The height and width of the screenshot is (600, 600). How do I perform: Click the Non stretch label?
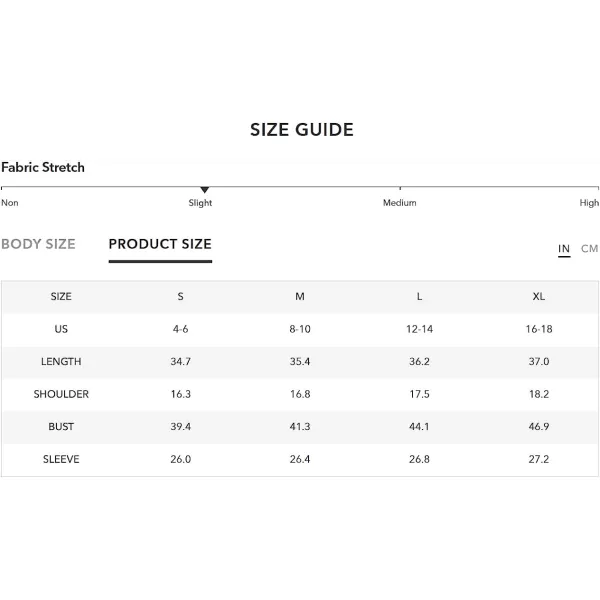pyautogui.click(x=10, y=203)
